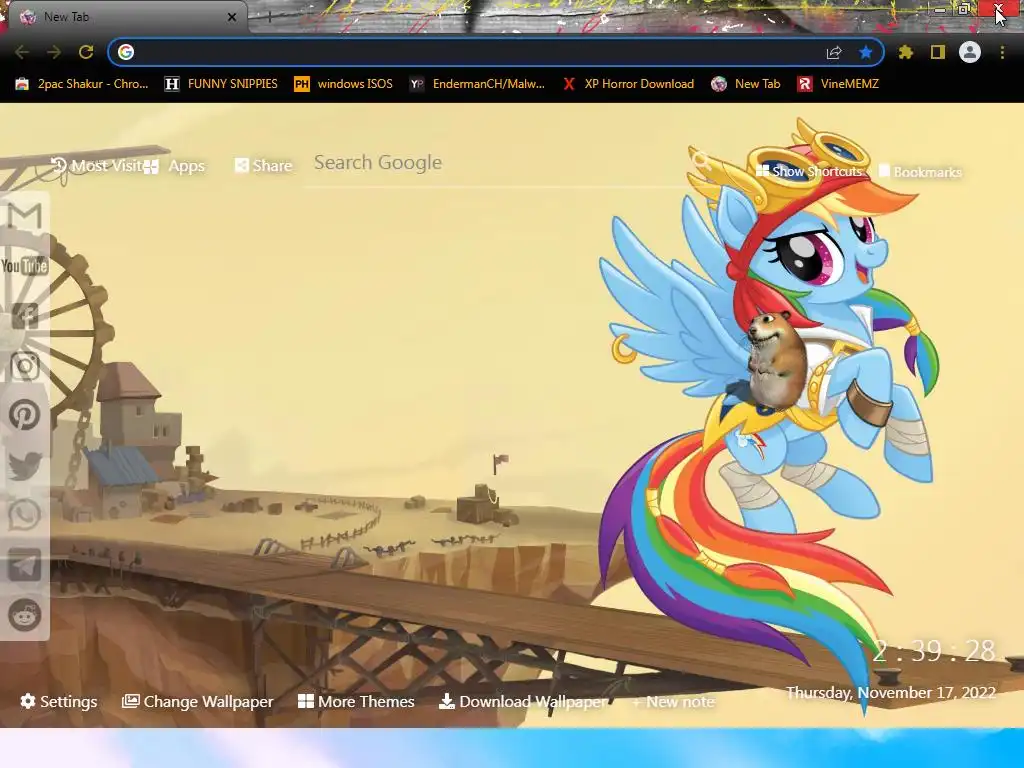Open the Extensions puzzle icon
Image resolution: width=1024 pixels, height=768 pixels.
906,52
